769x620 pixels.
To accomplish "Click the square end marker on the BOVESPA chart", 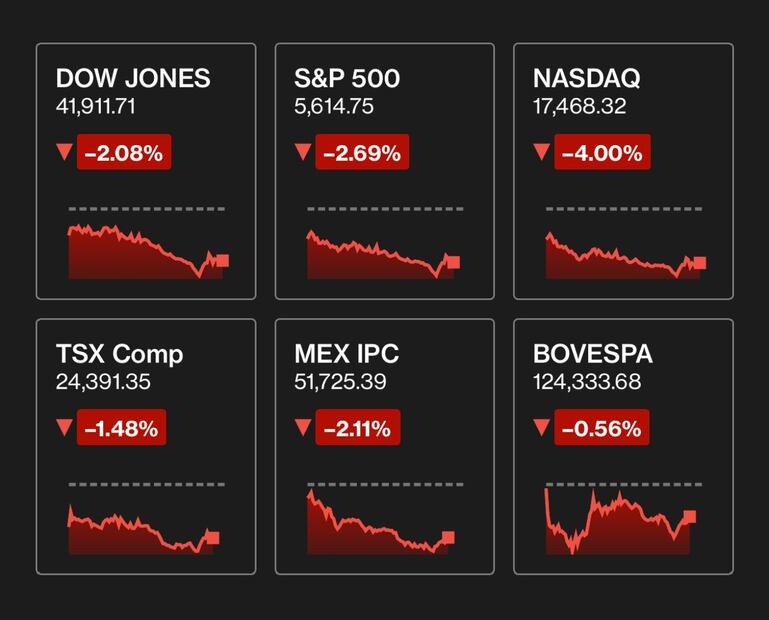I will (x=689, y=517).
